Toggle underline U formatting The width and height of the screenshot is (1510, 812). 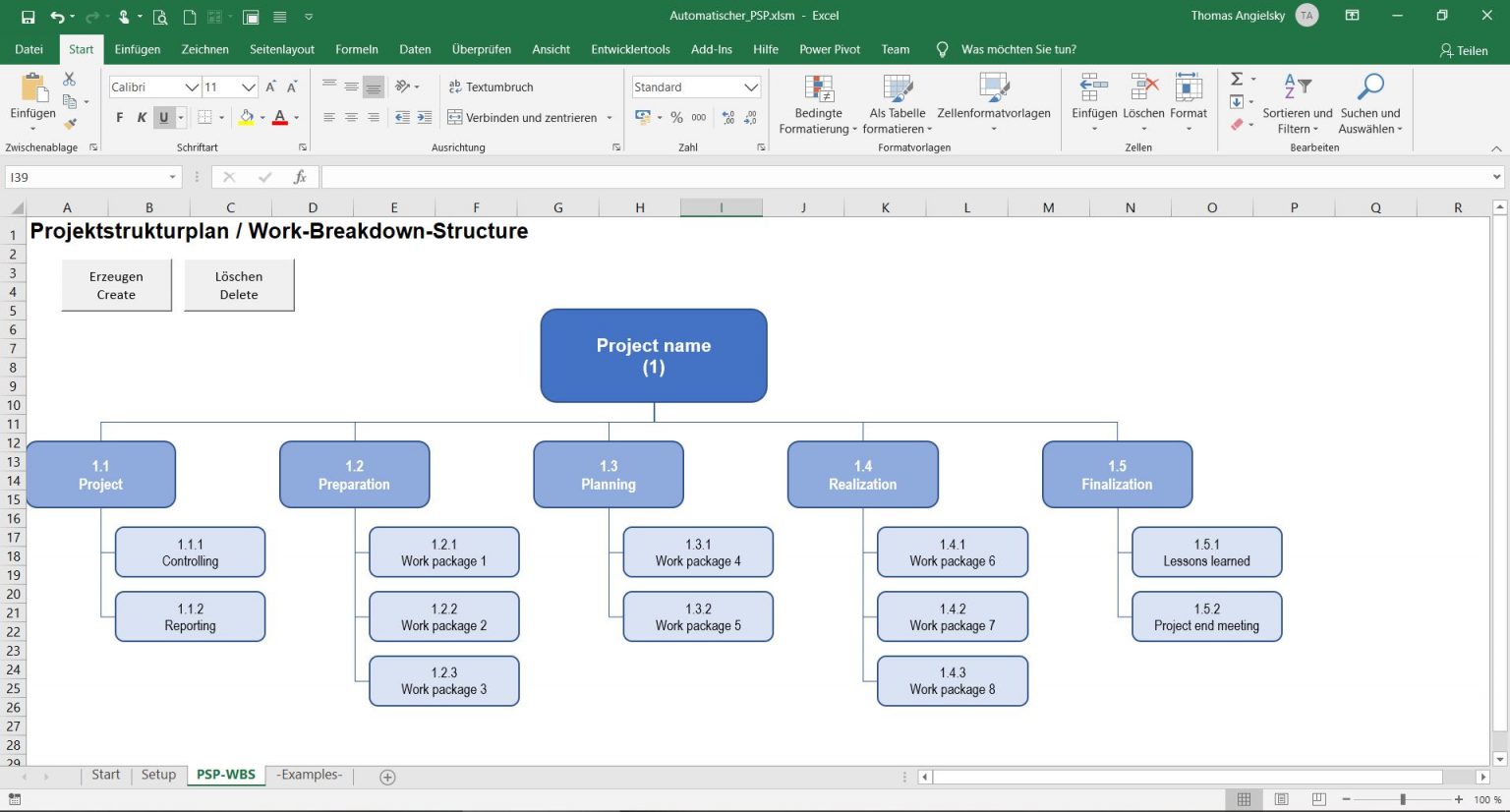pos(163,117)
